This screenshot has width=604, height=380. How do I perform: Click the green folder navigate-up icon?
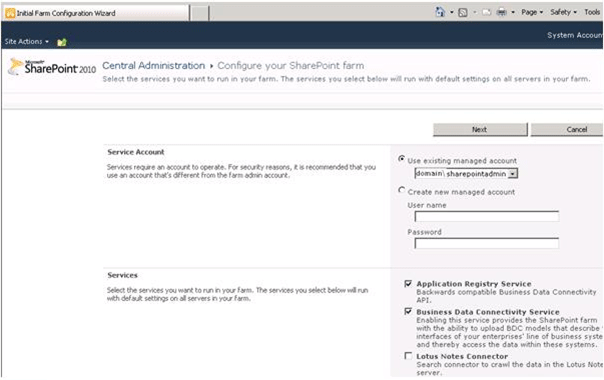click(62, 42)
